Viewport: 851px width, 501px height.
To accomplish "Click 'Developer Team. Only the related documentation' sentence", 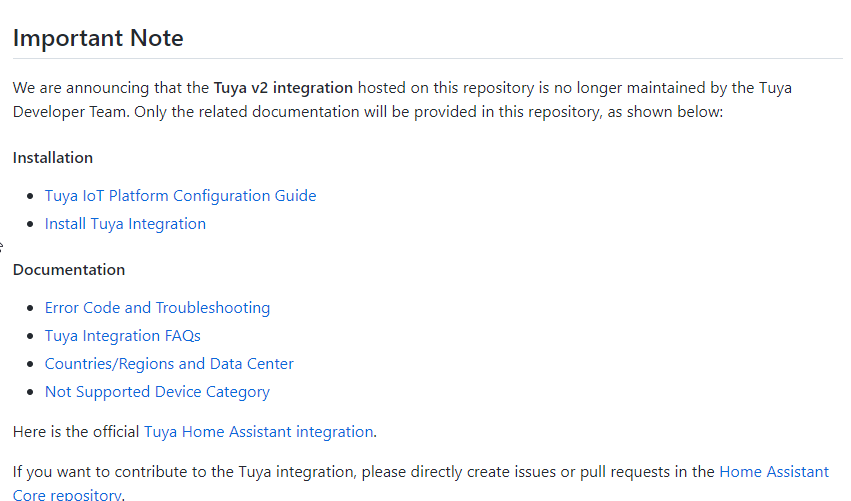I will point(368,112).
